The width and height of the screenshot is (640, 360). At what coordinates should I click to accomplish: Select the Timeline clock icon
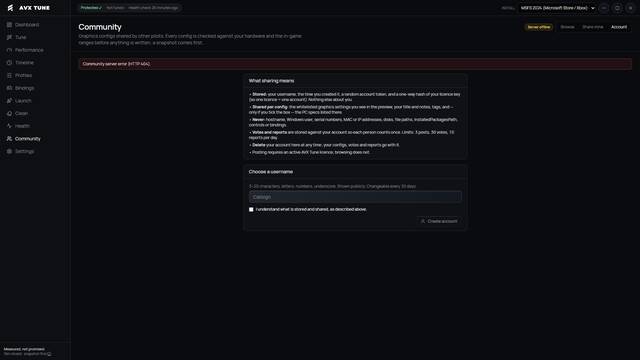click(x=9, y=63)
